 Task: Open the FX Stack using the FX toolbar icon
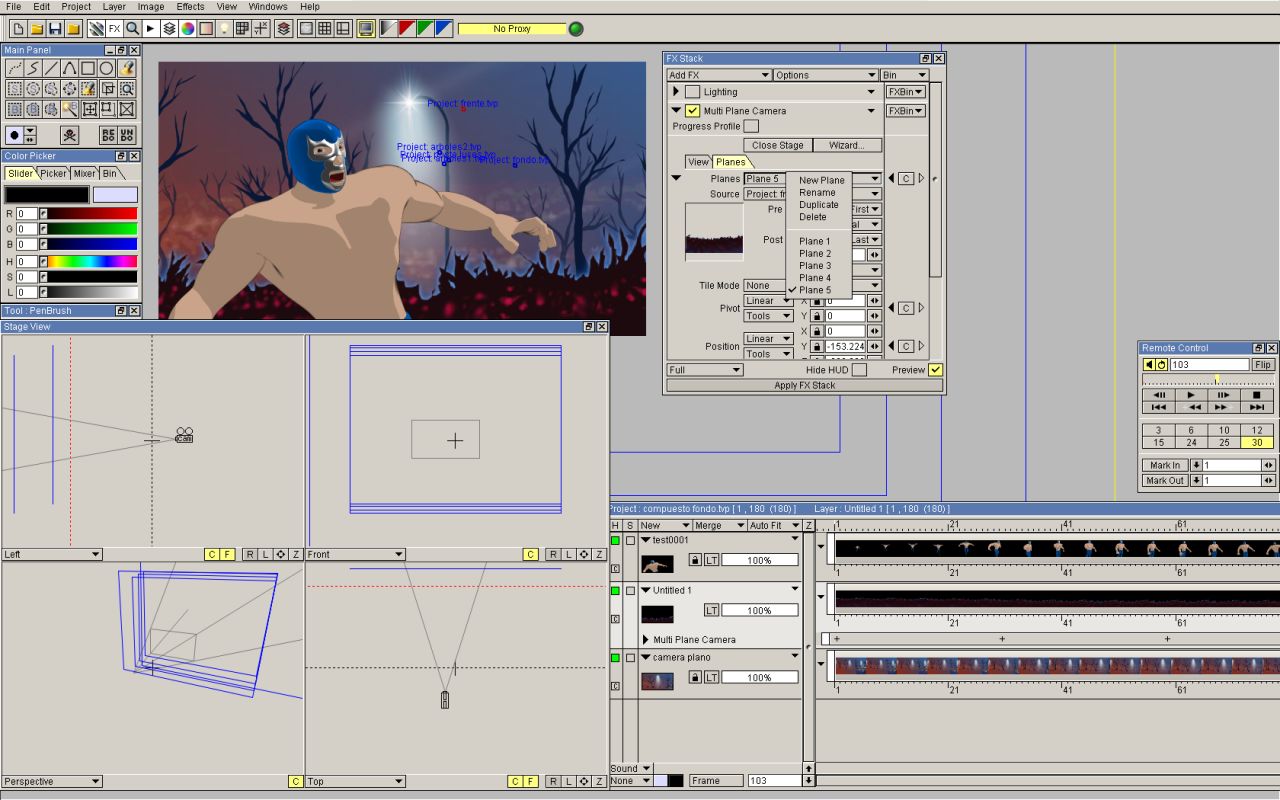[114, 28]
